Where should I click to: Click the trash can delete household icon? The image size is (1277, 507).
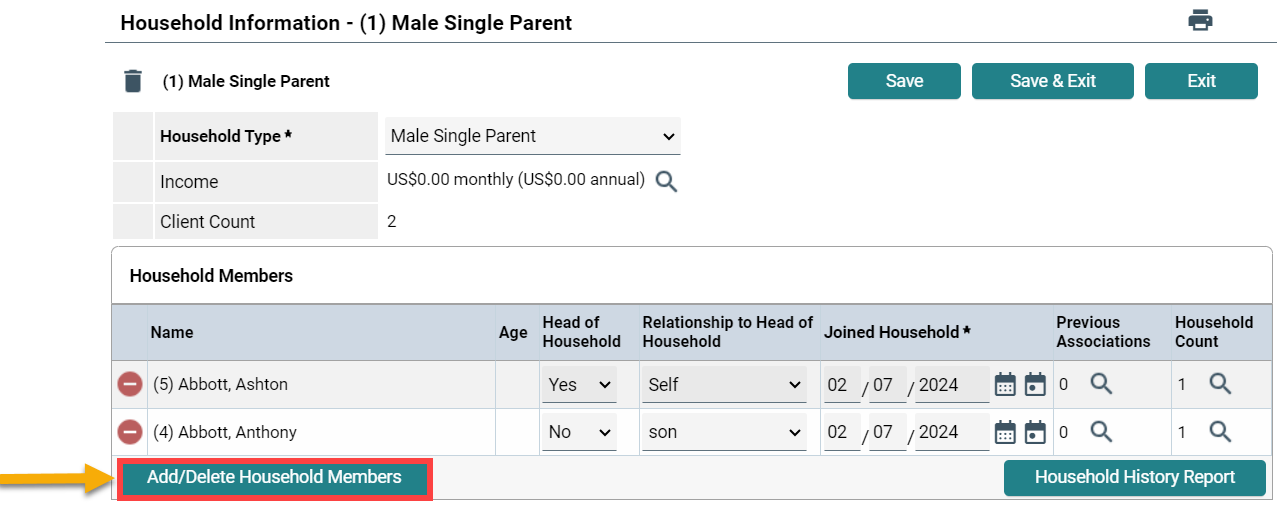(133, 81)
